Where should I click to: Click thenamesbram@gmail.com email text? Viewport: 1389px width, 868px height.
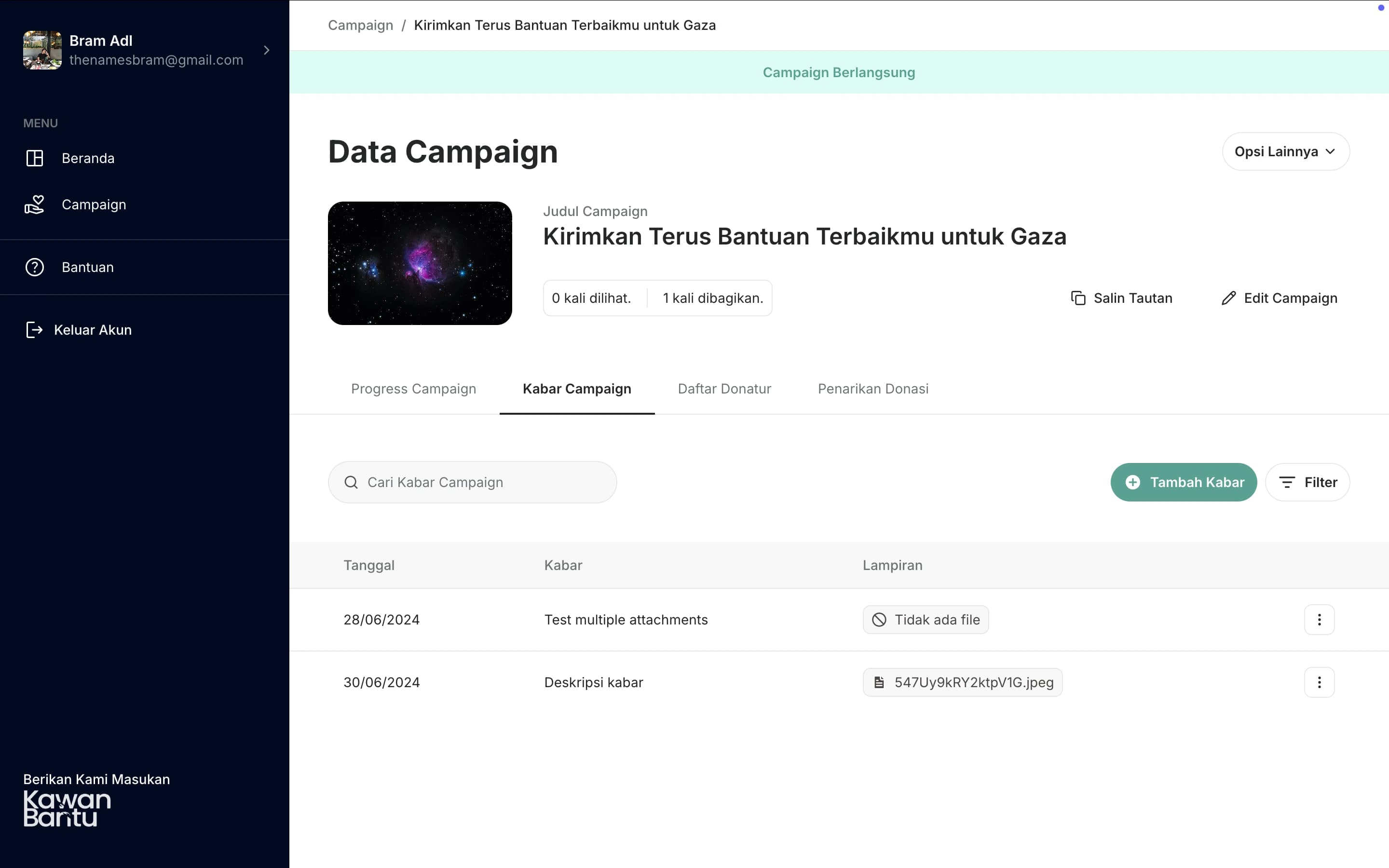point(156,60)
